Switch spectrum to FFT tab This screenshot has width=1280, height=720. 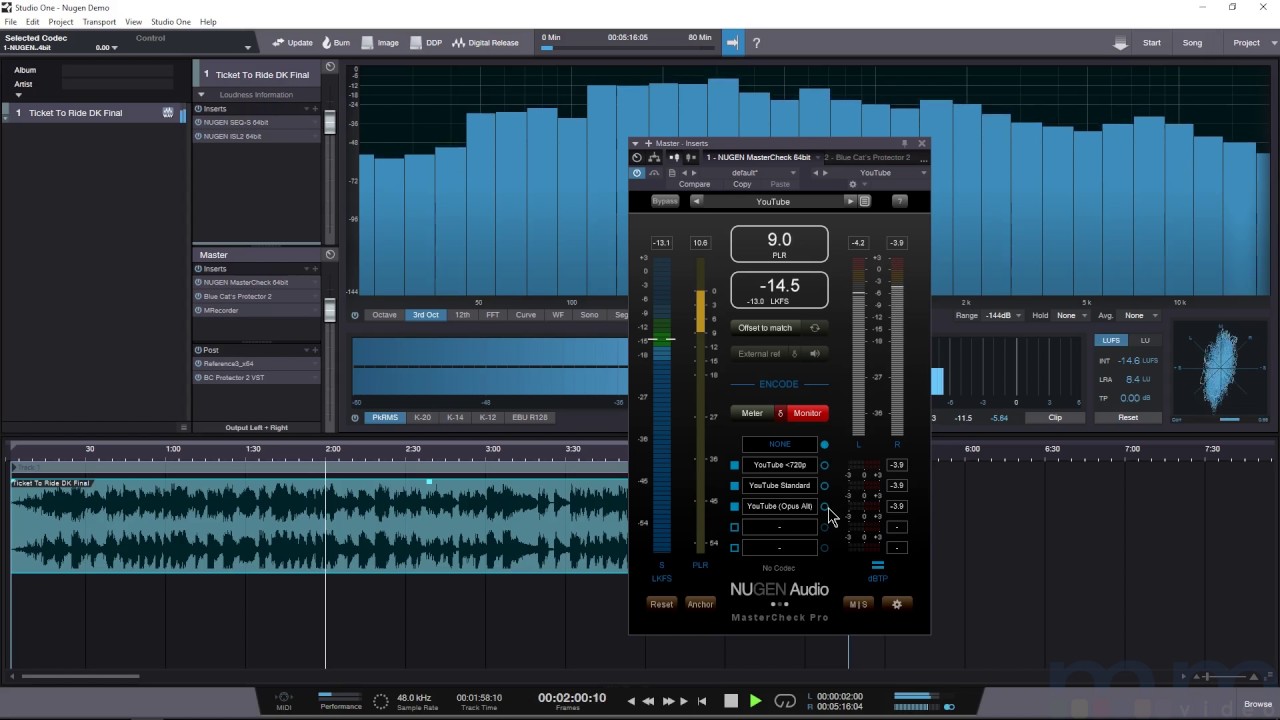coord(493,315)
